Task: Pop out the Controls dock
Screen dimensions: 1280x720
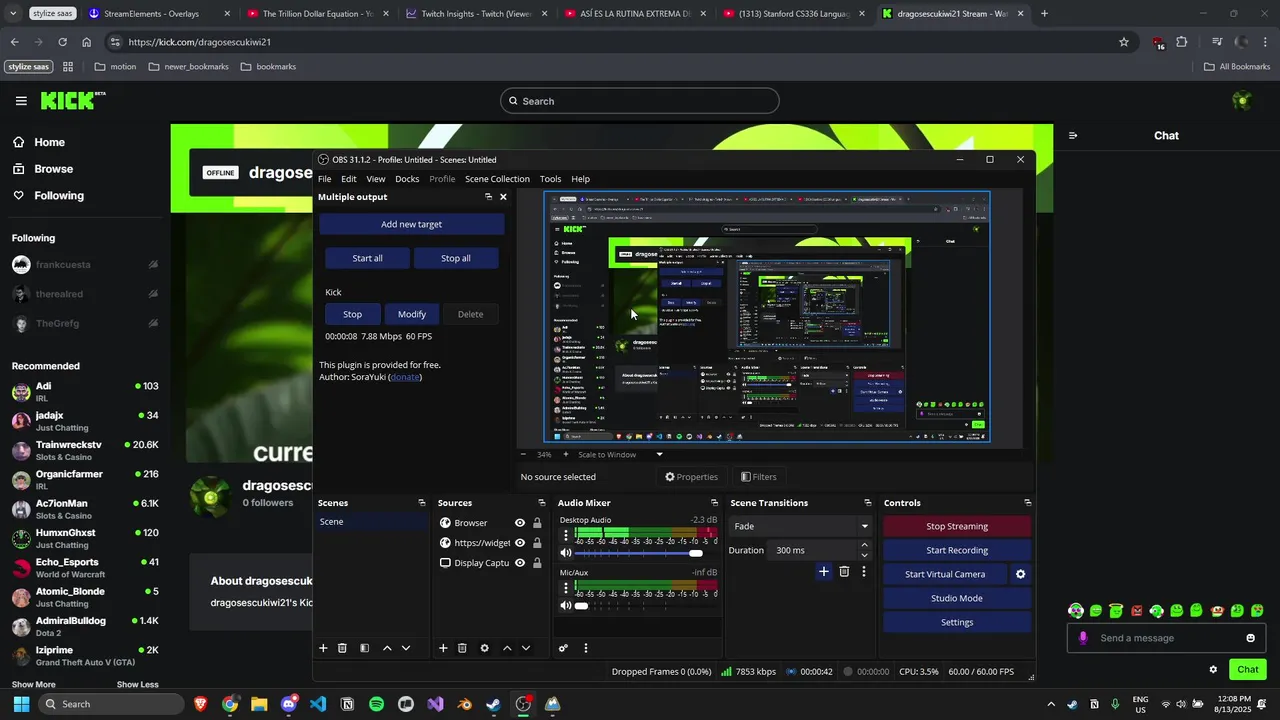Action: coord(1027,503)
